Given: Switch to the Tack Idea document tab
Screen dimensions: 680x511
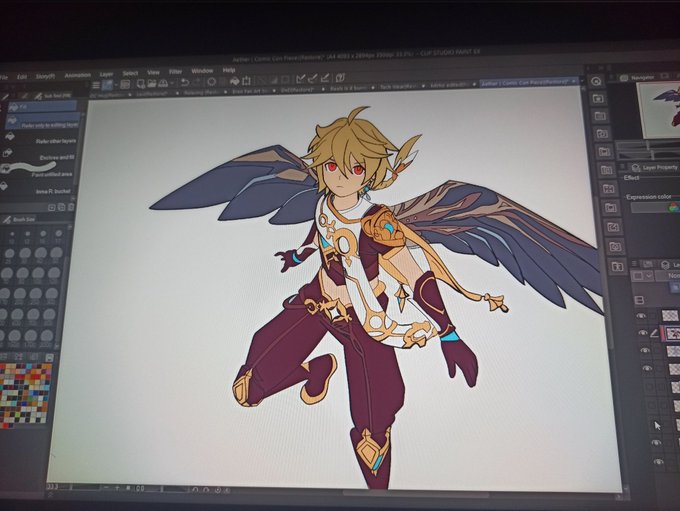Looking at the screenshot, I should [398, 86].
